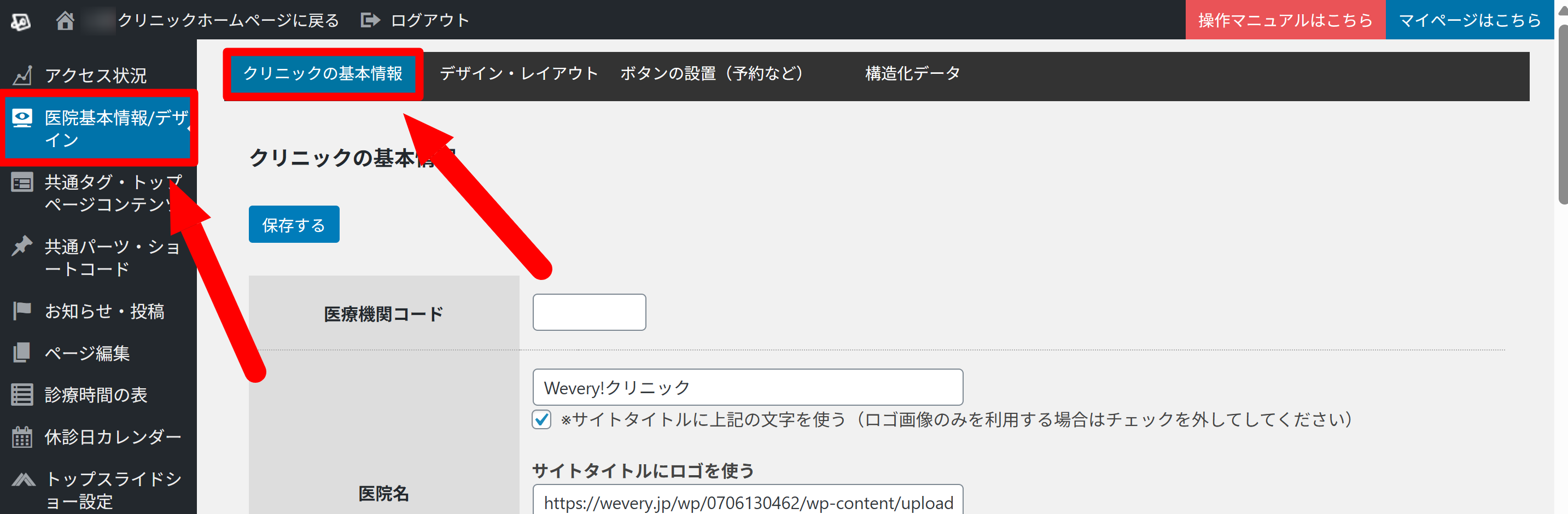The height and width of the screenshot is (514, 1568).
Task: Go to マイページはこちら
Action: [x=1470, y=21]
